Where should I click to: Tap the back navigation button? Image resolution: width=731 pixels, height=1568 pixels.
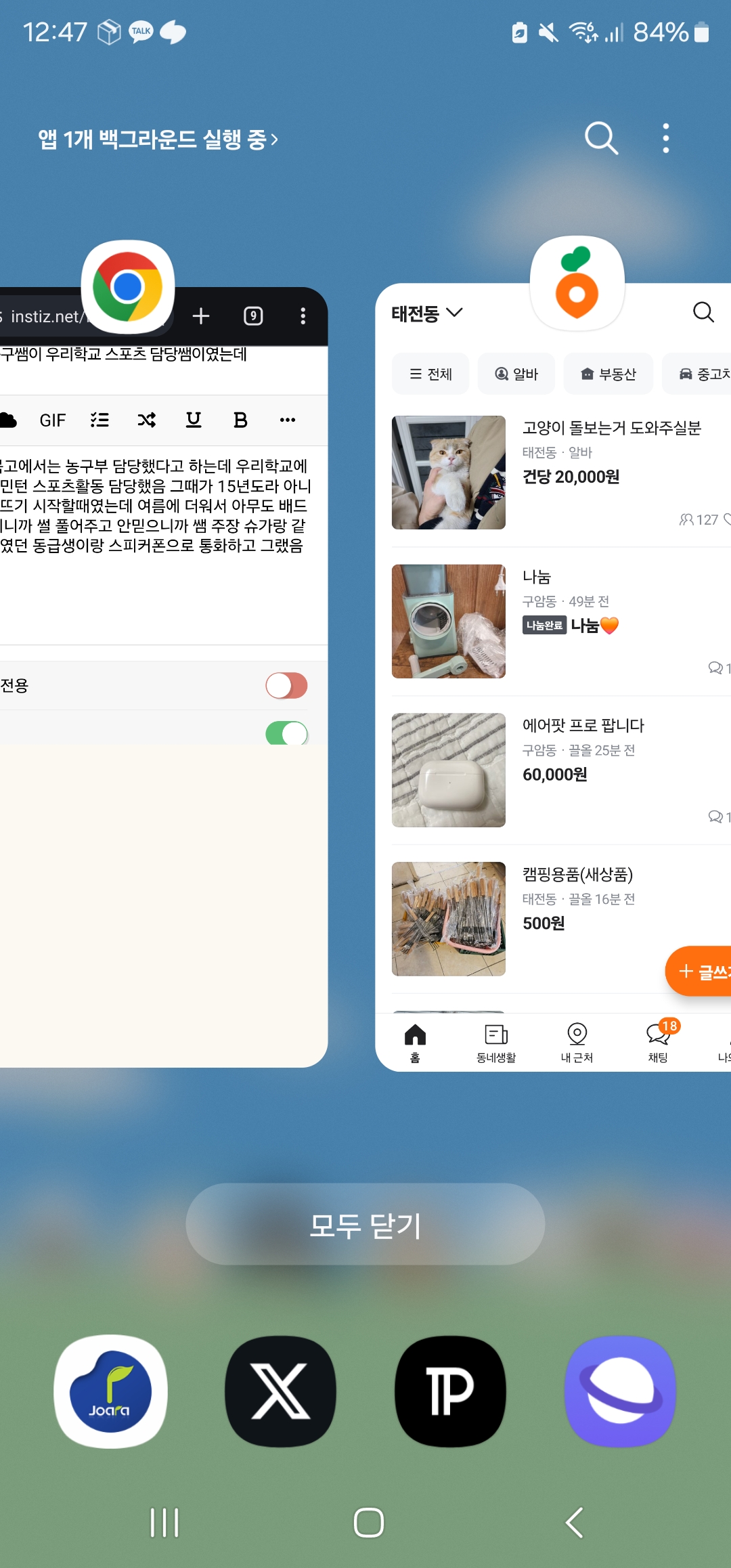pos(575,1523)
